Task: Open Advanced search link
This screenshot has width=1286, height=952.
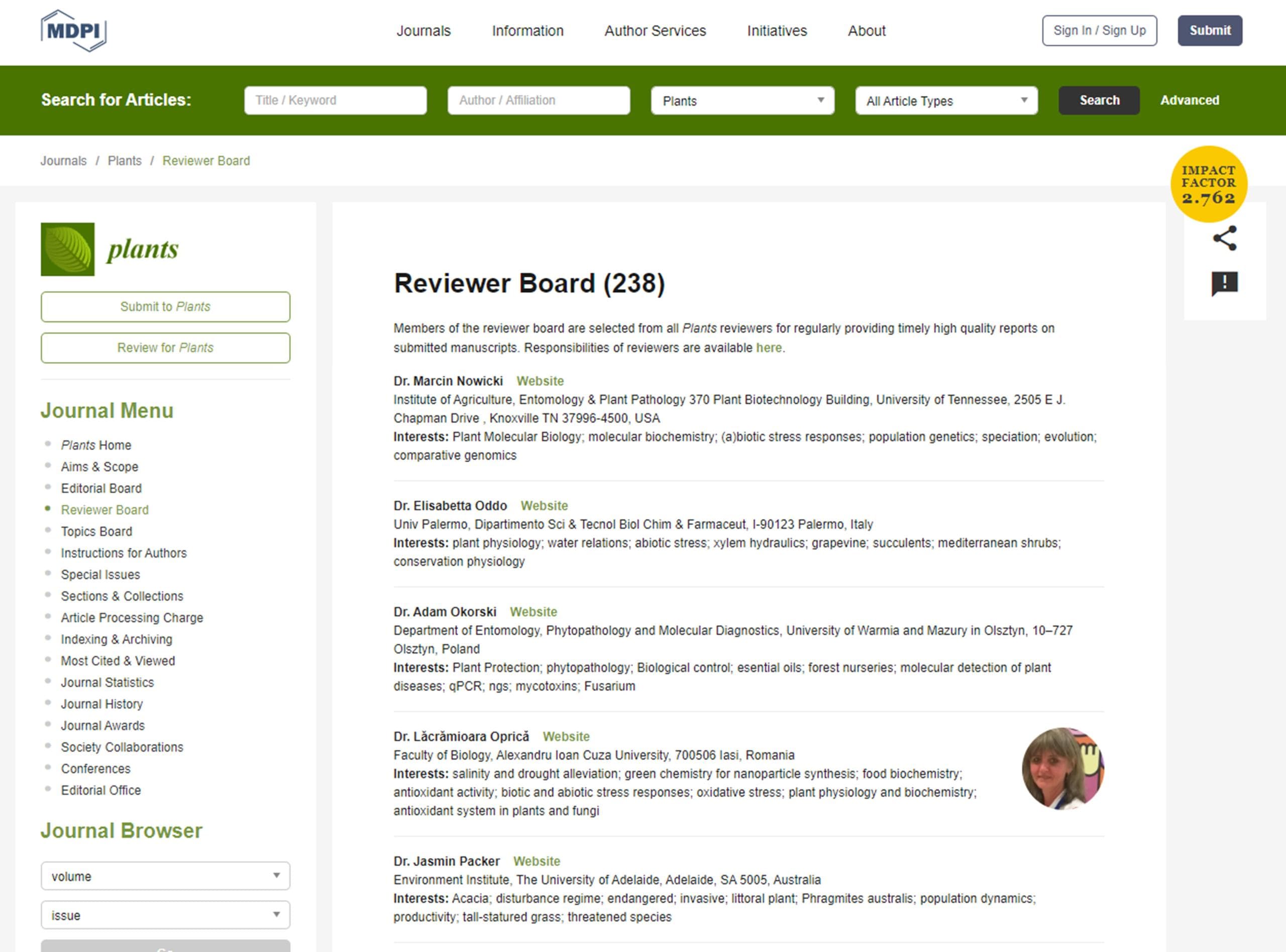Action: [1190, 100]
